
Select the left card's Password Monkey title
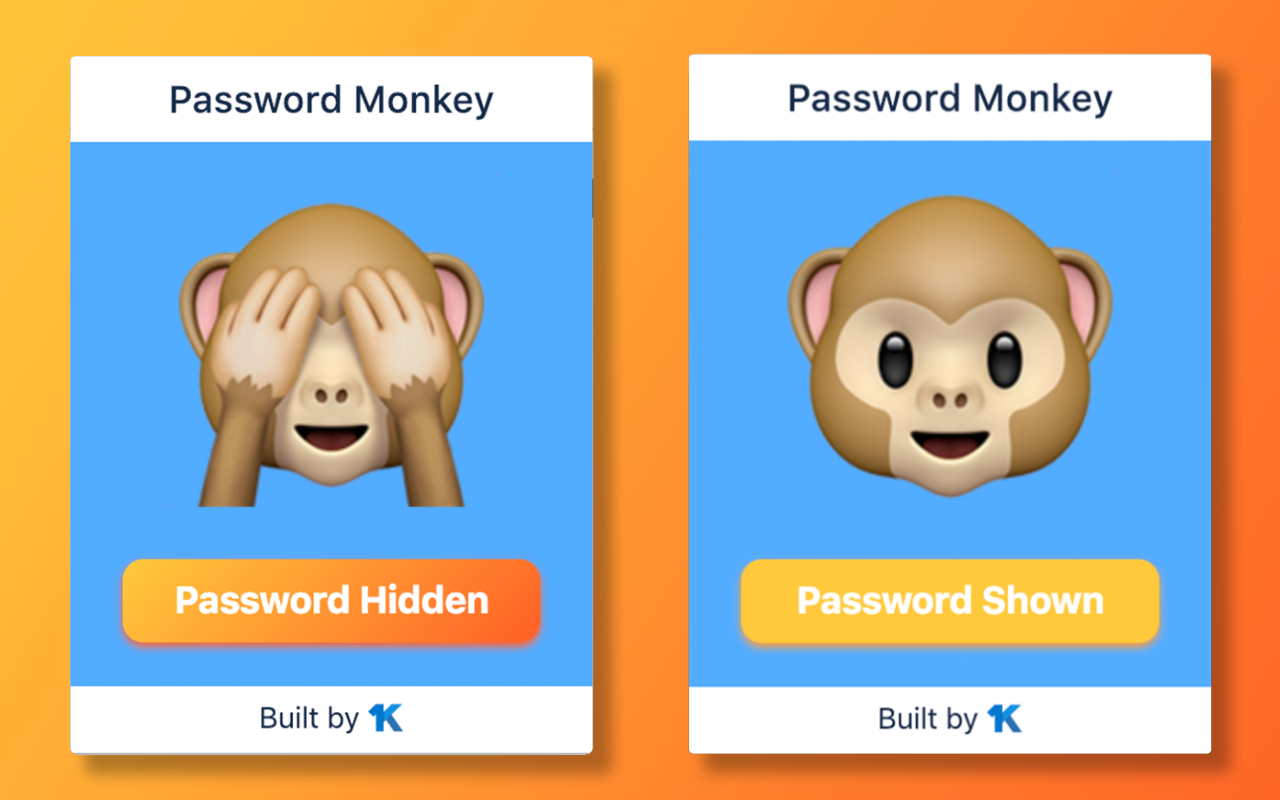tap(331, 100)
